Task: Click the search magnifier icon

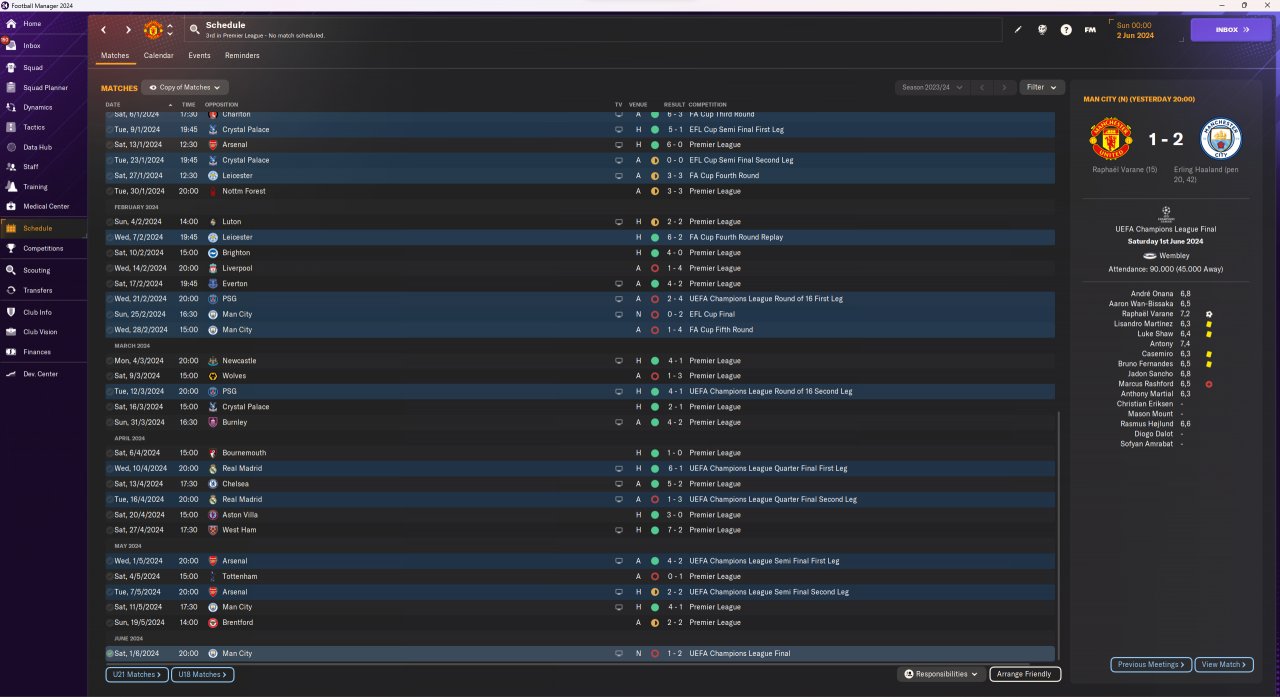Action: point(194,30)
